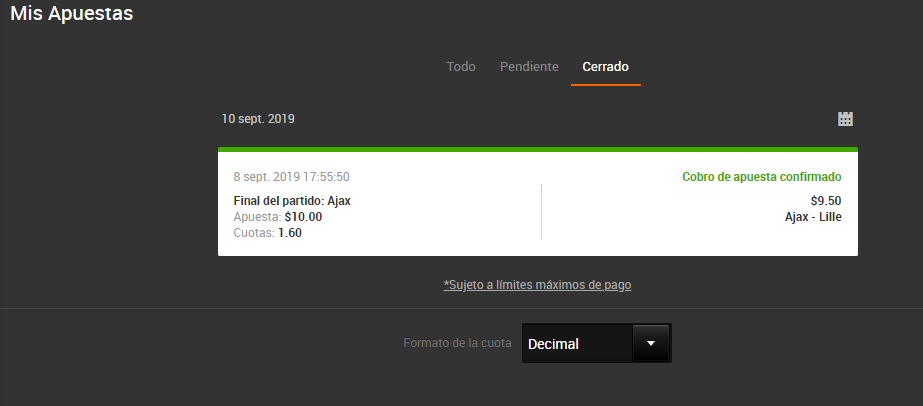Click the $10.00 stake amount
The width and height of the screenshot is (923, 406).
tap(303, 217)
